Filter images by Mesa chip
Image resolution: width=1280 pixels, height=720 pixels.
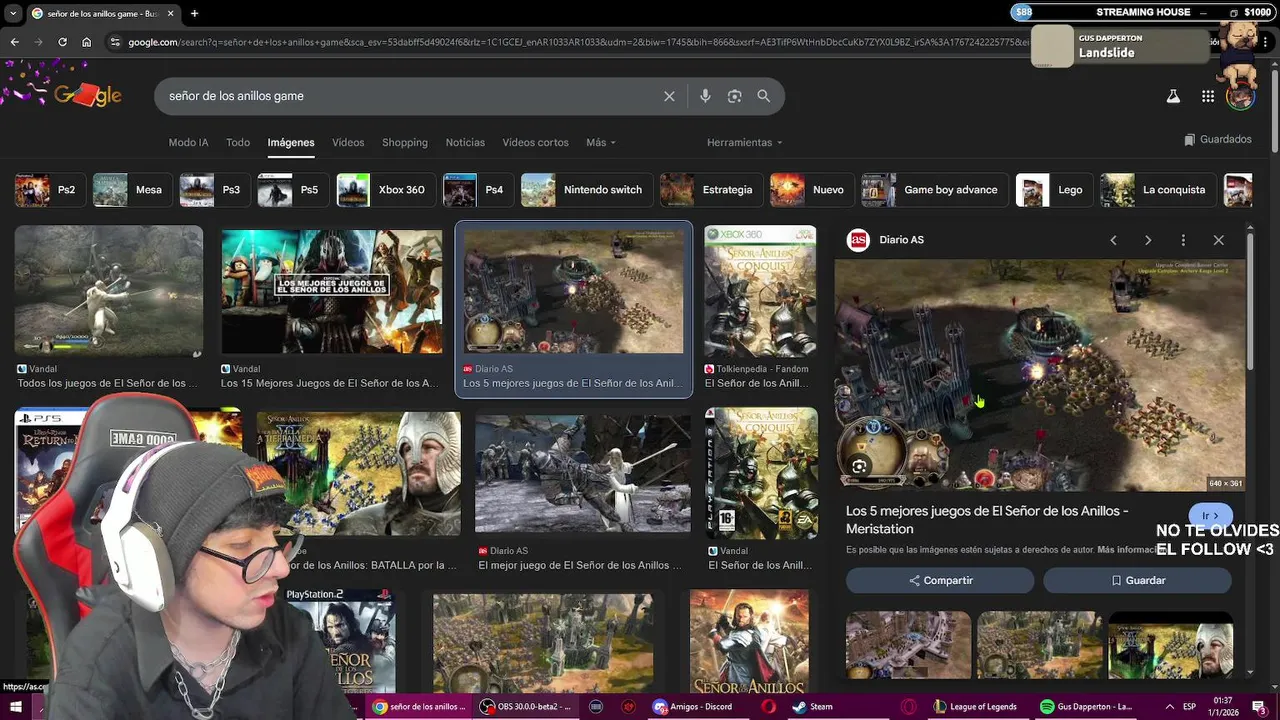132,190
